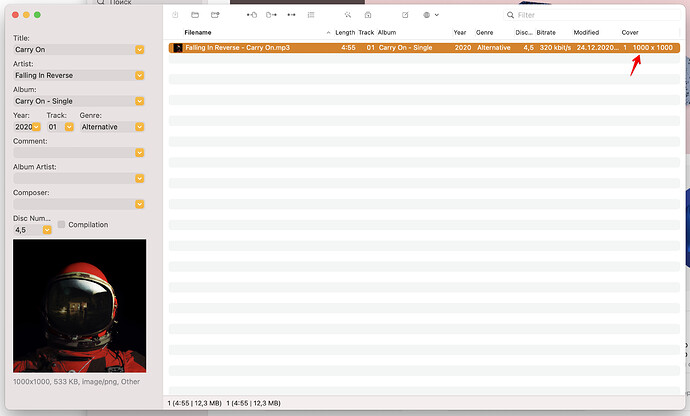Open the auto-numbering list icon
This screenshot has height=416, width=690.
pos(311,15)
